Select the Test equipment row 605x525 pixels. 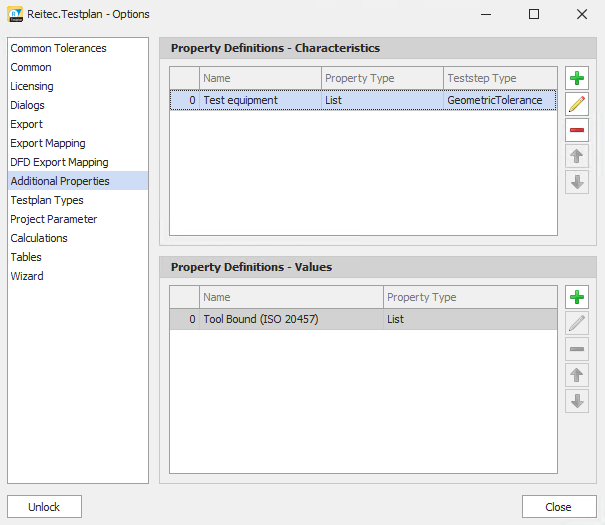click(x=260, y=100)
